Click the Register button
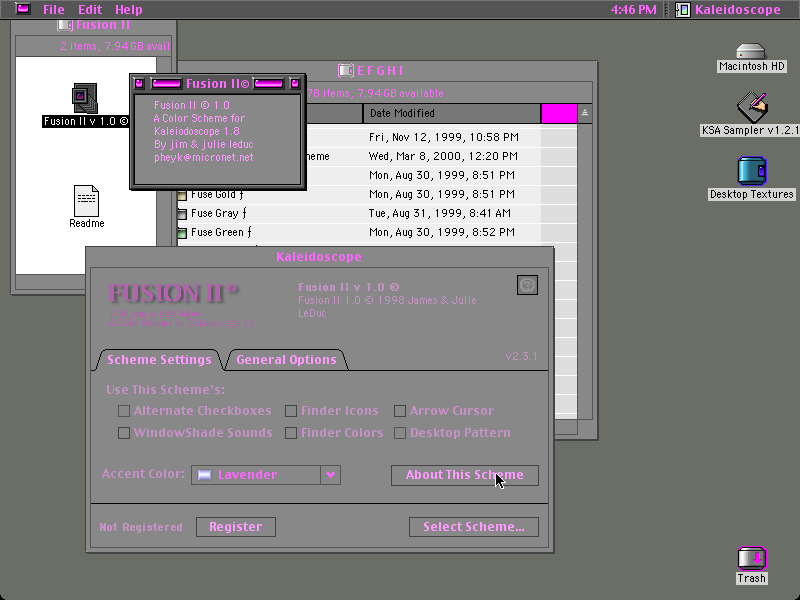Image resolution: width=800 pixels, height=600 pixels. [x=236, y=527]
